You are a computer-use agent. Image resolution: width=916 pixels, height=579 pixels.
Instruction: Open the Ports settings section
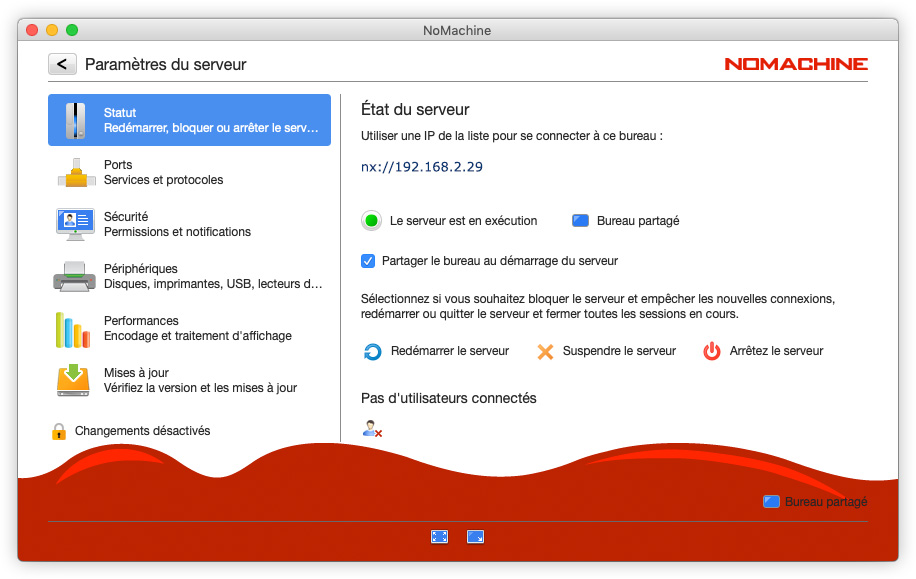[x=163, y=172]
